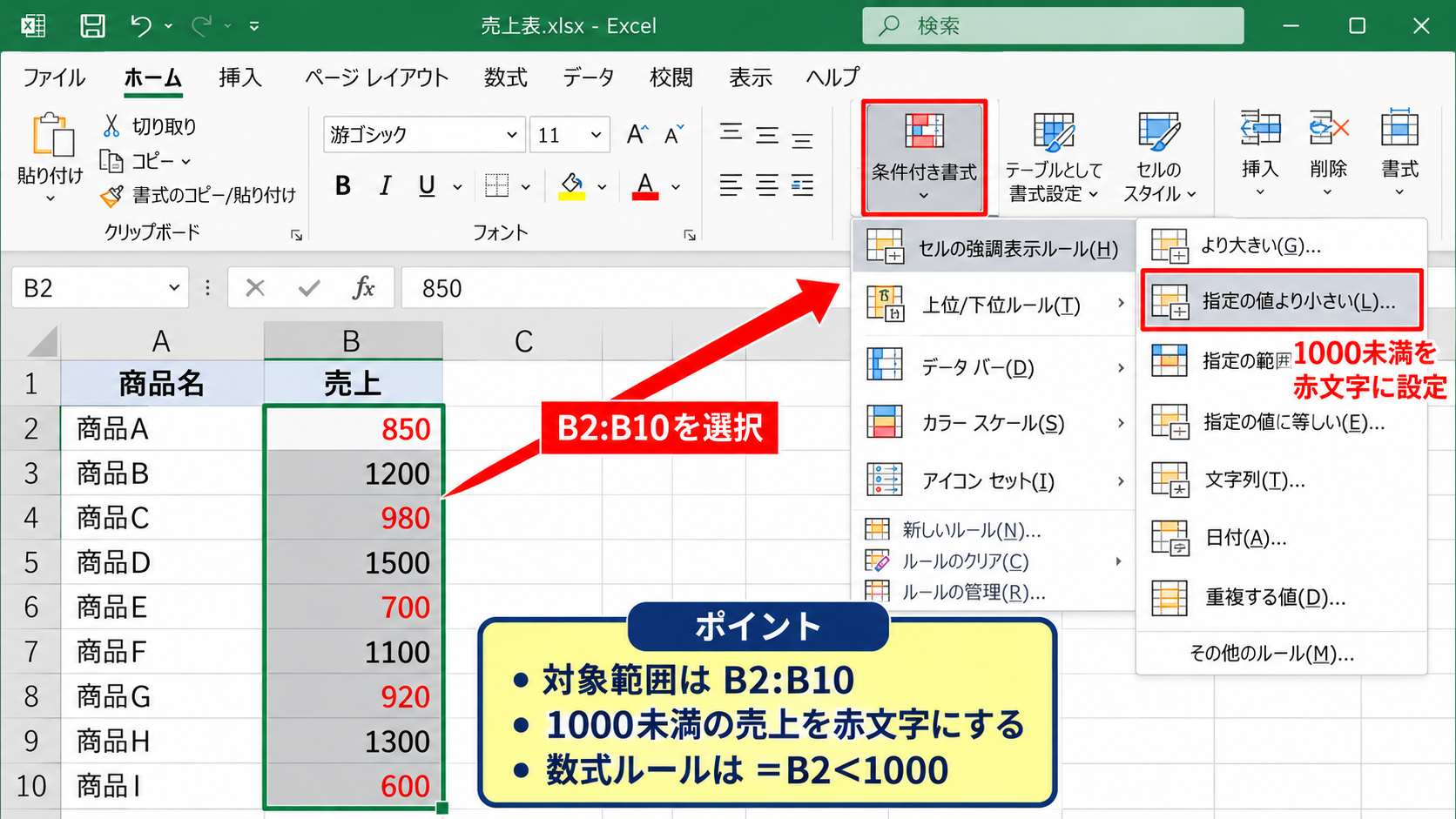Select 指定の値より小さい(L)... menu item

1282,301
